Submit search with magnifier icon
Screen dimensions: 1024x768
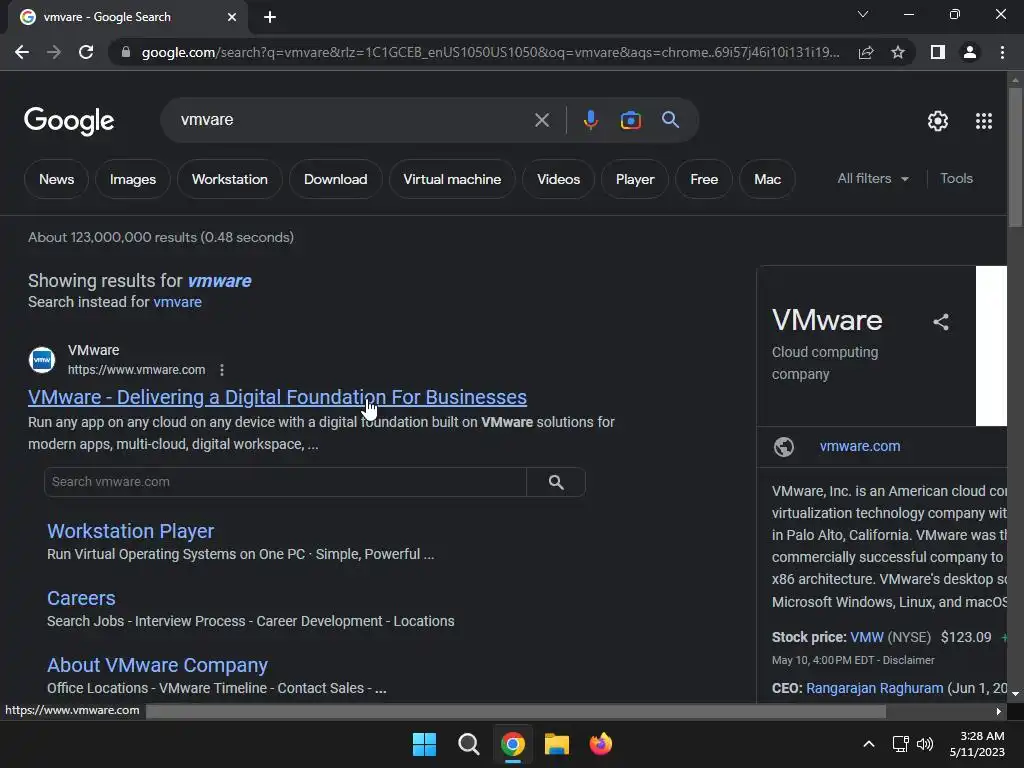pyautogui.click(x=670, y=120)
